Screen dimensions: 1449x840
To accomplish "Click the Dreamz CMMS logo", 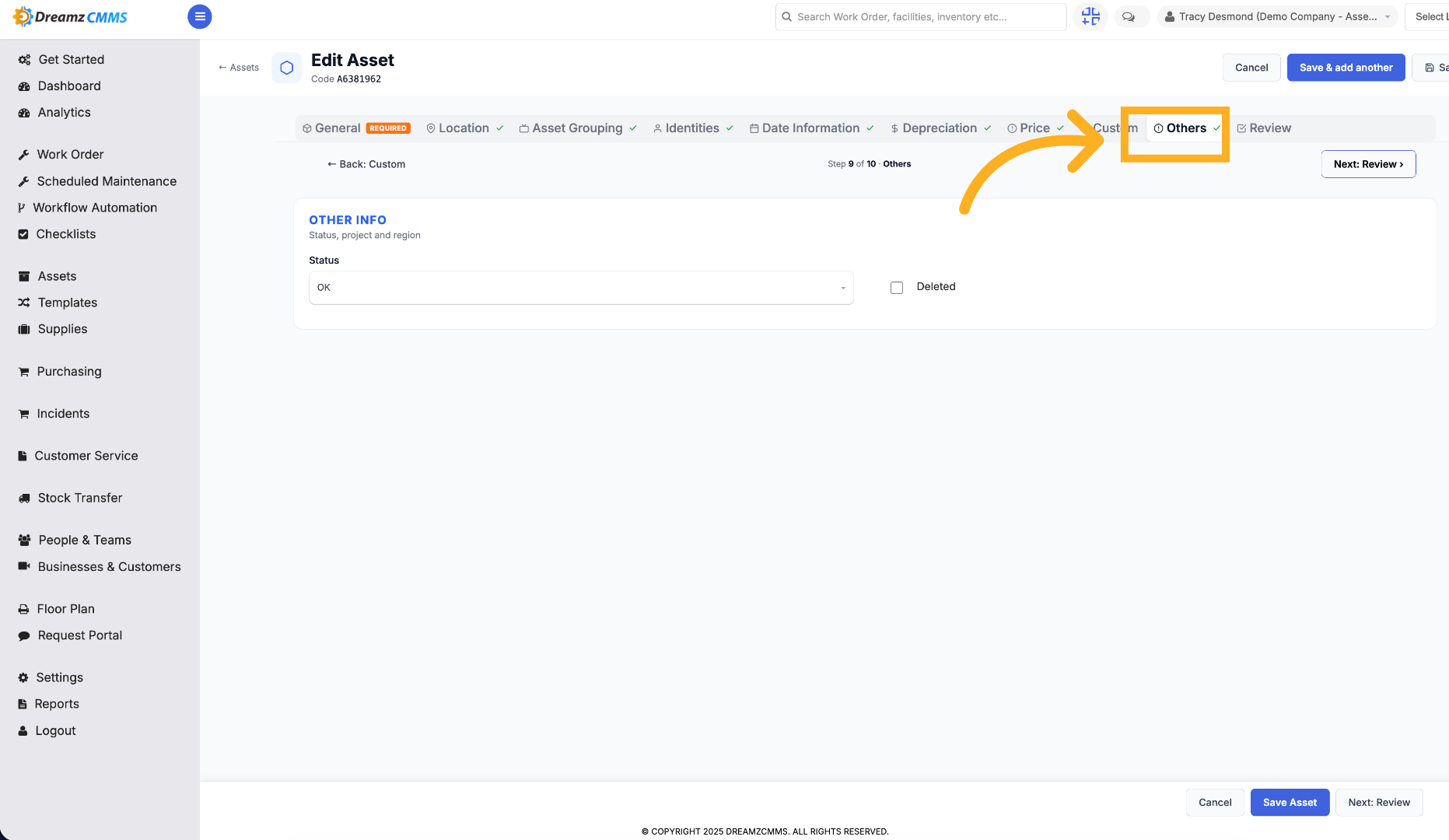I will [70, 16].
